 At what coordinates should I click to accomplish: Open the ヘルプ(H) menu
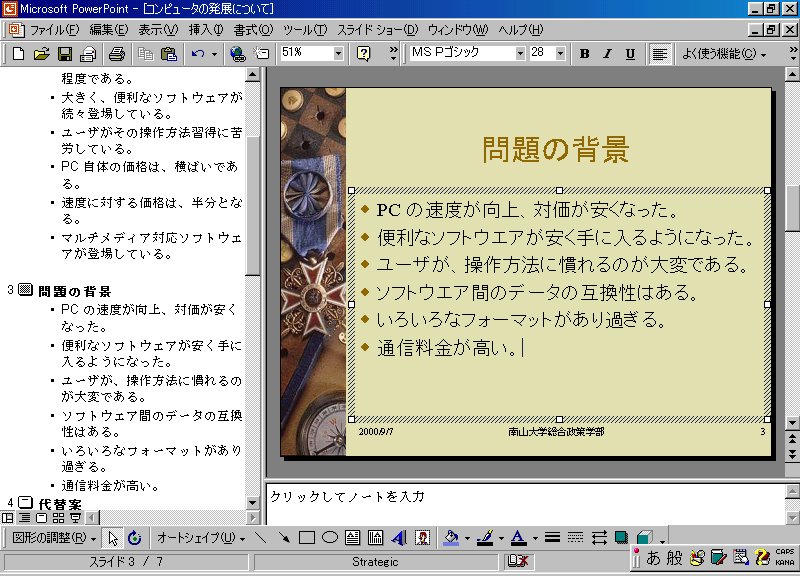click(x=521, y=30)
